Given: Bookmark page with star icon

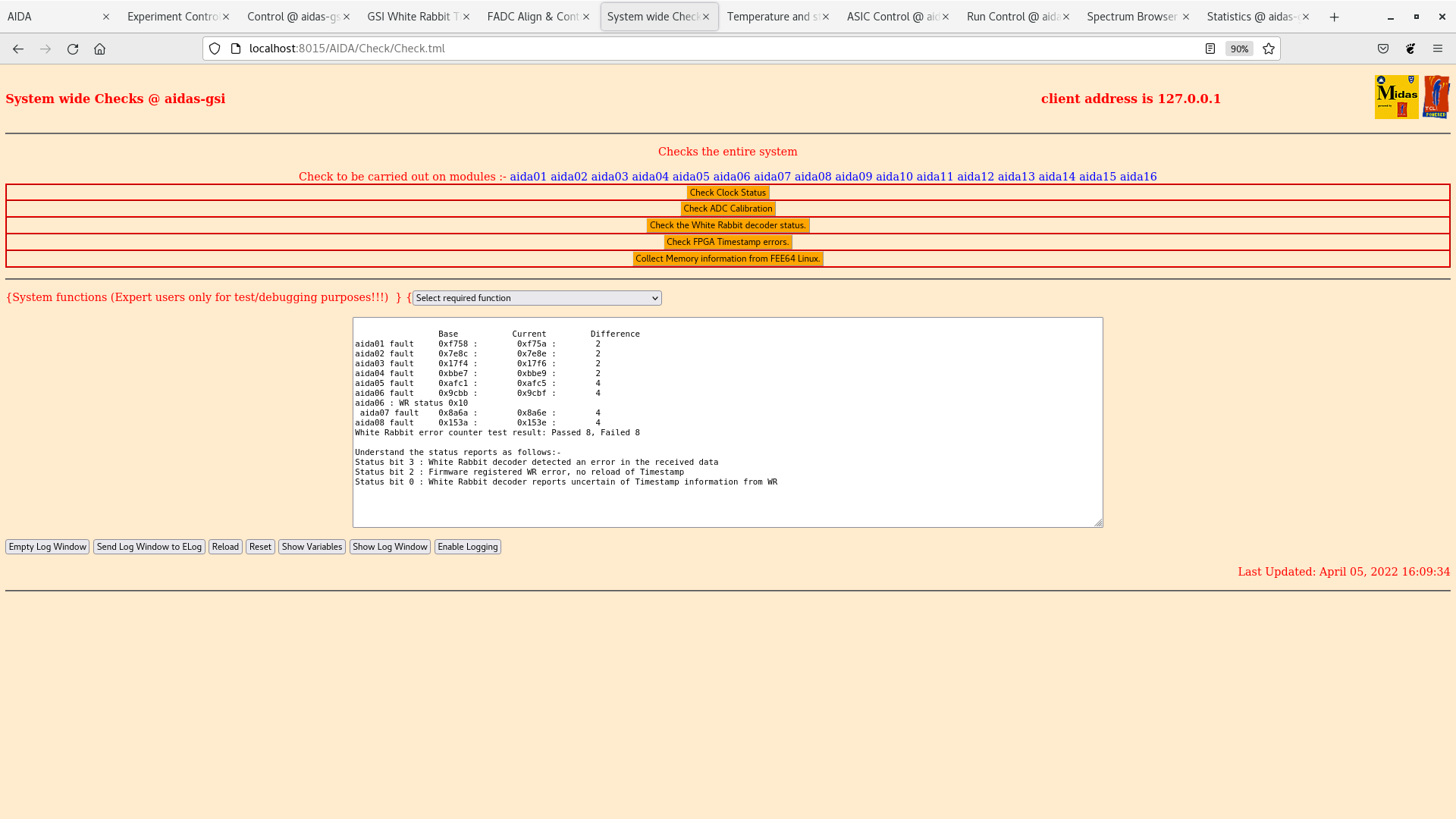Looking at the screenshot, I should 1269,49.
